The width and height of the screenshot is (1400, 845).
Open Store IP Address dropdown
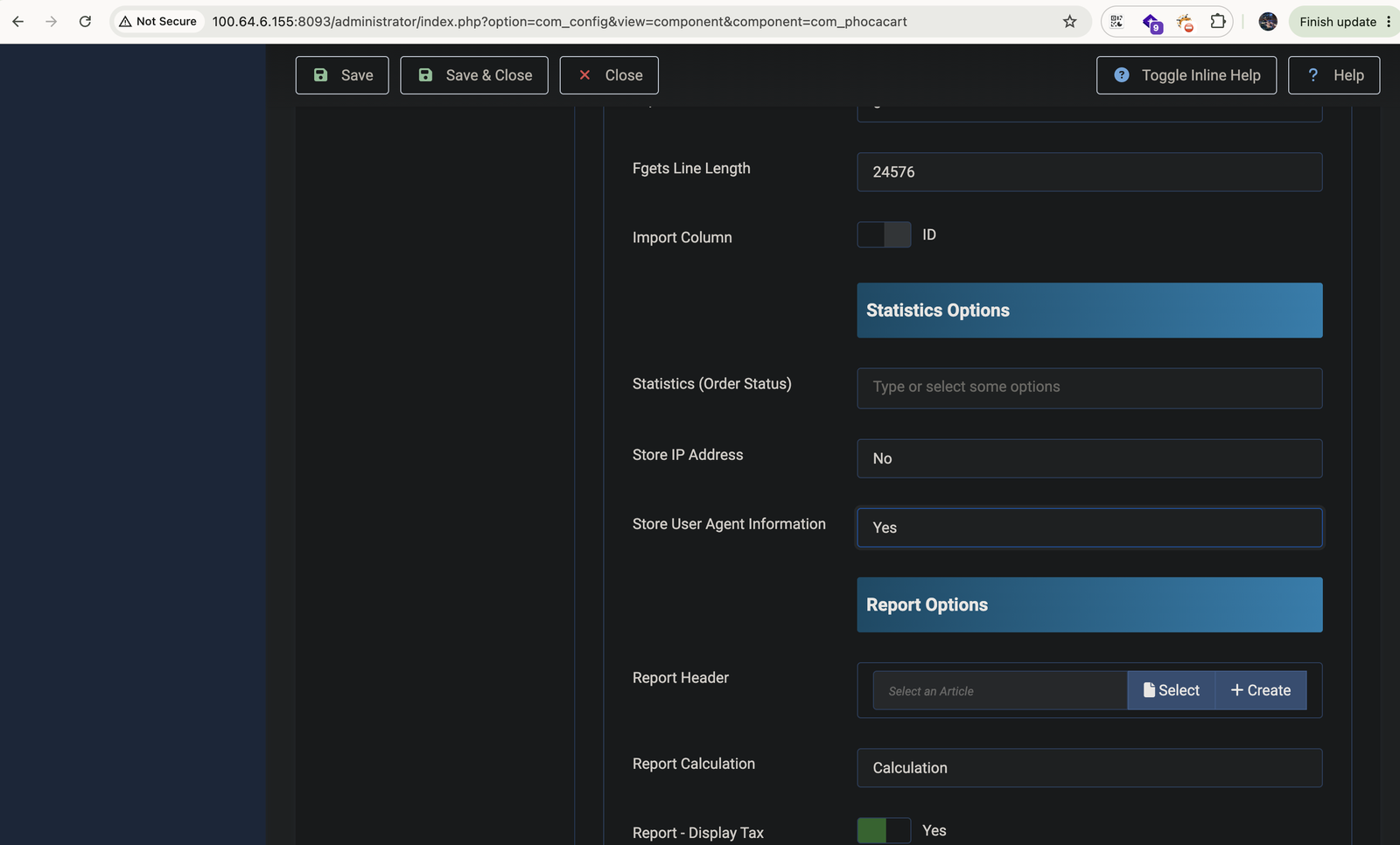(x=1089, y=458)
